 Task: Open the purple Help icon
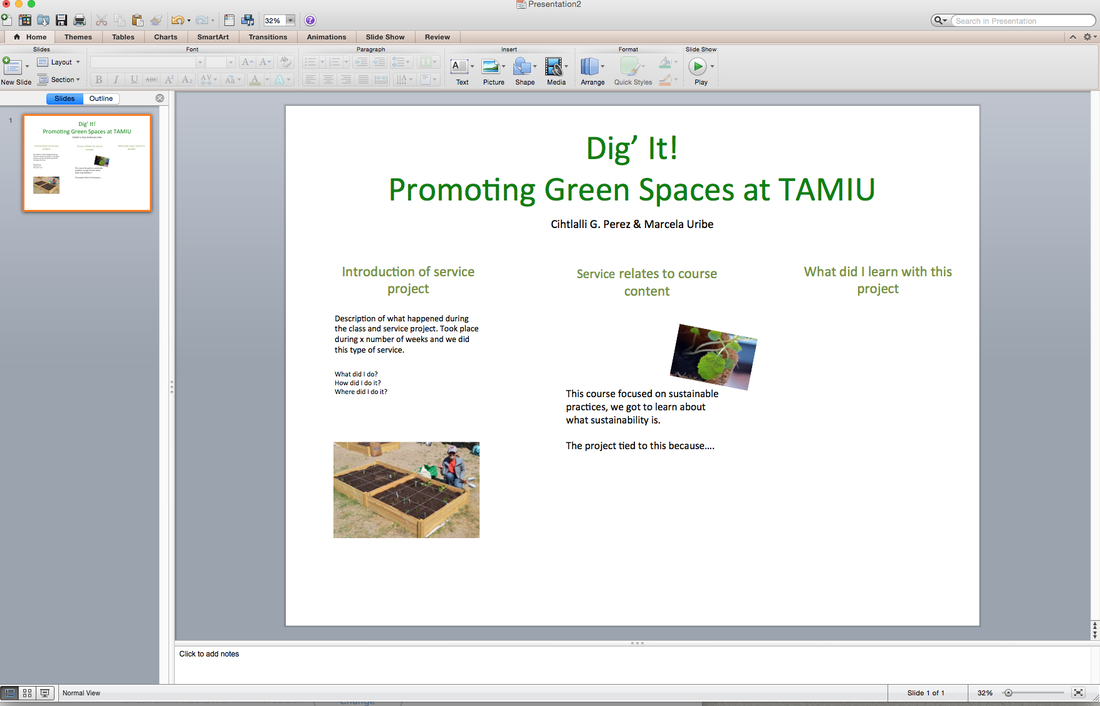pos(310,20)
